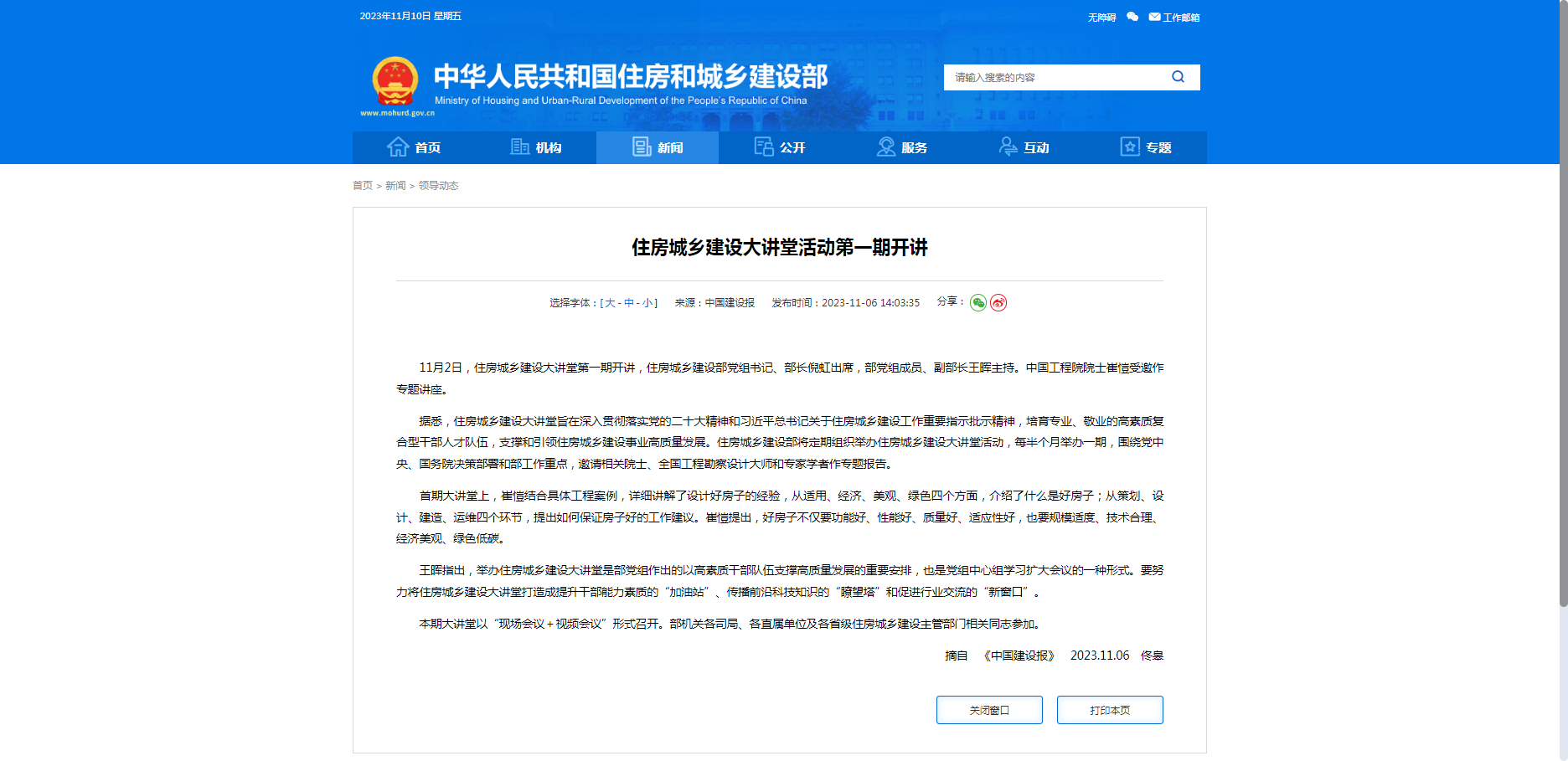This screenshot has height=761, width=1568.
Task: Click the 新闻 newspaper icon
Action: [x=642, y=147]
